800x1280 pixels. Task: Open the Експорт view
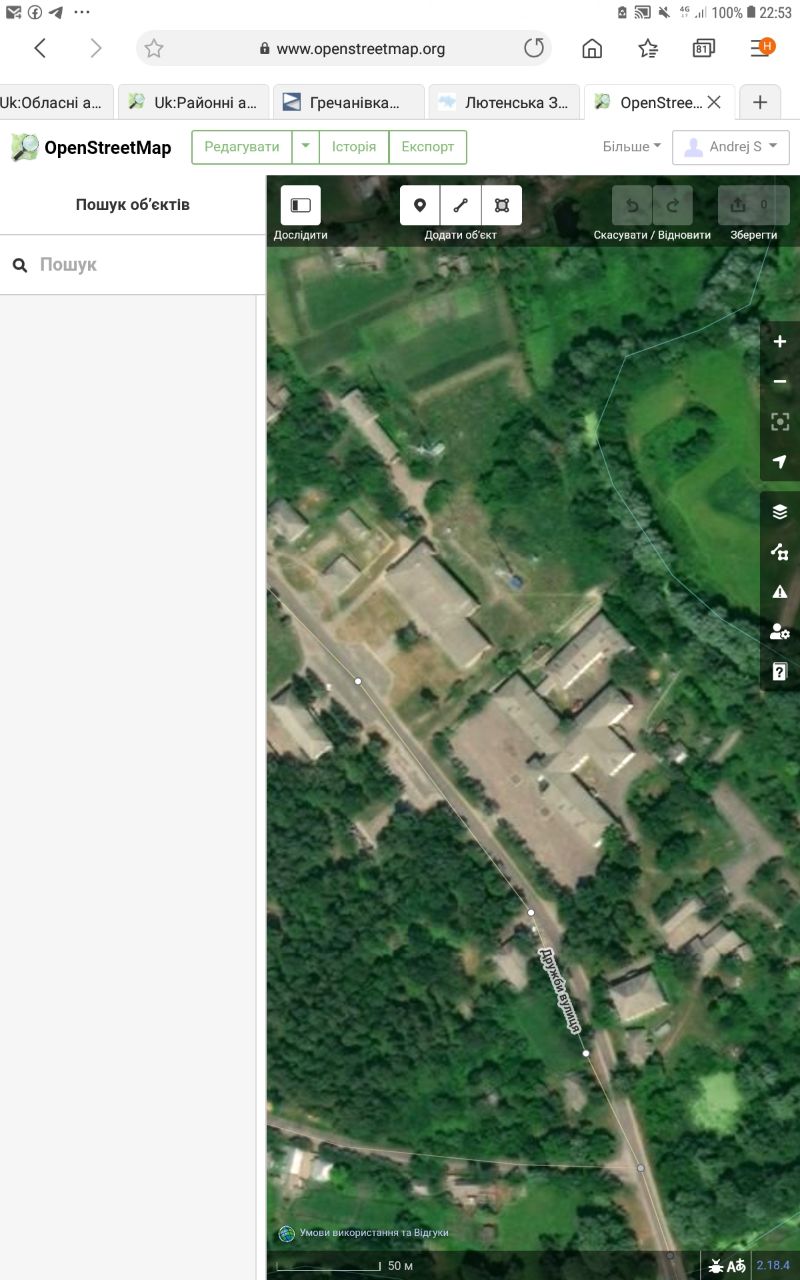[428, 147]
